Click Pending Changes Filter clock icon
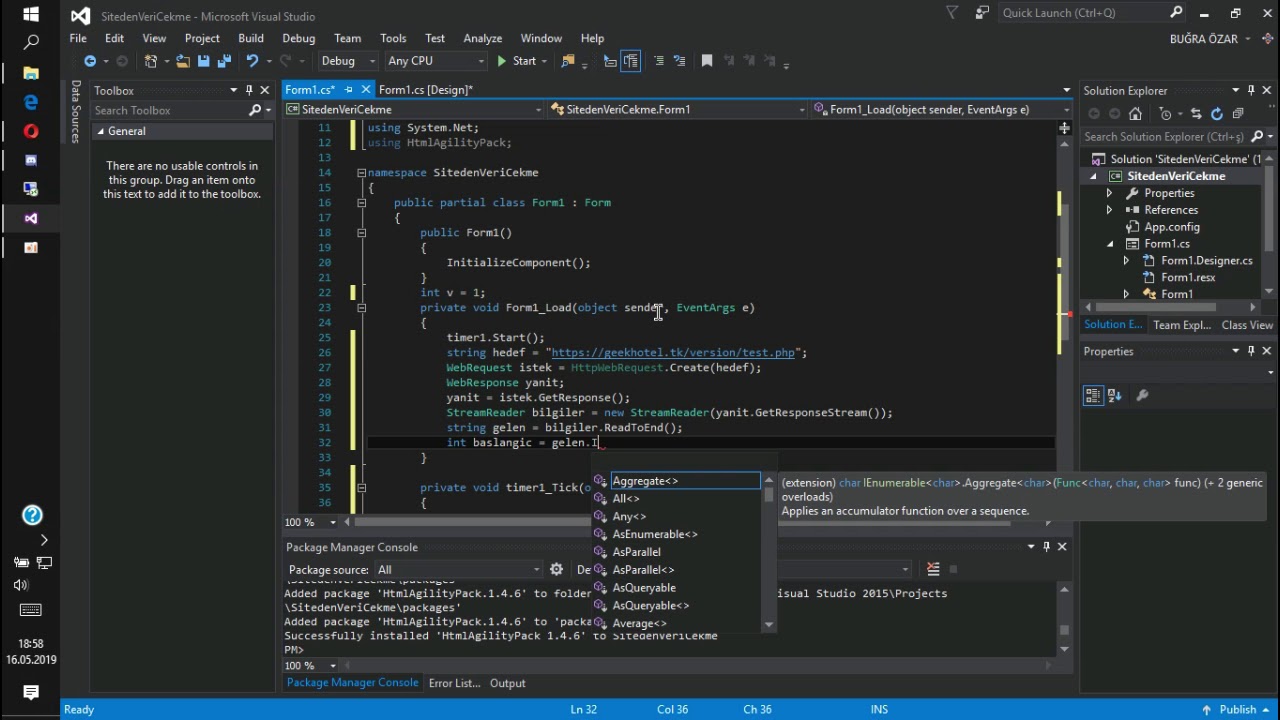 1166,114
